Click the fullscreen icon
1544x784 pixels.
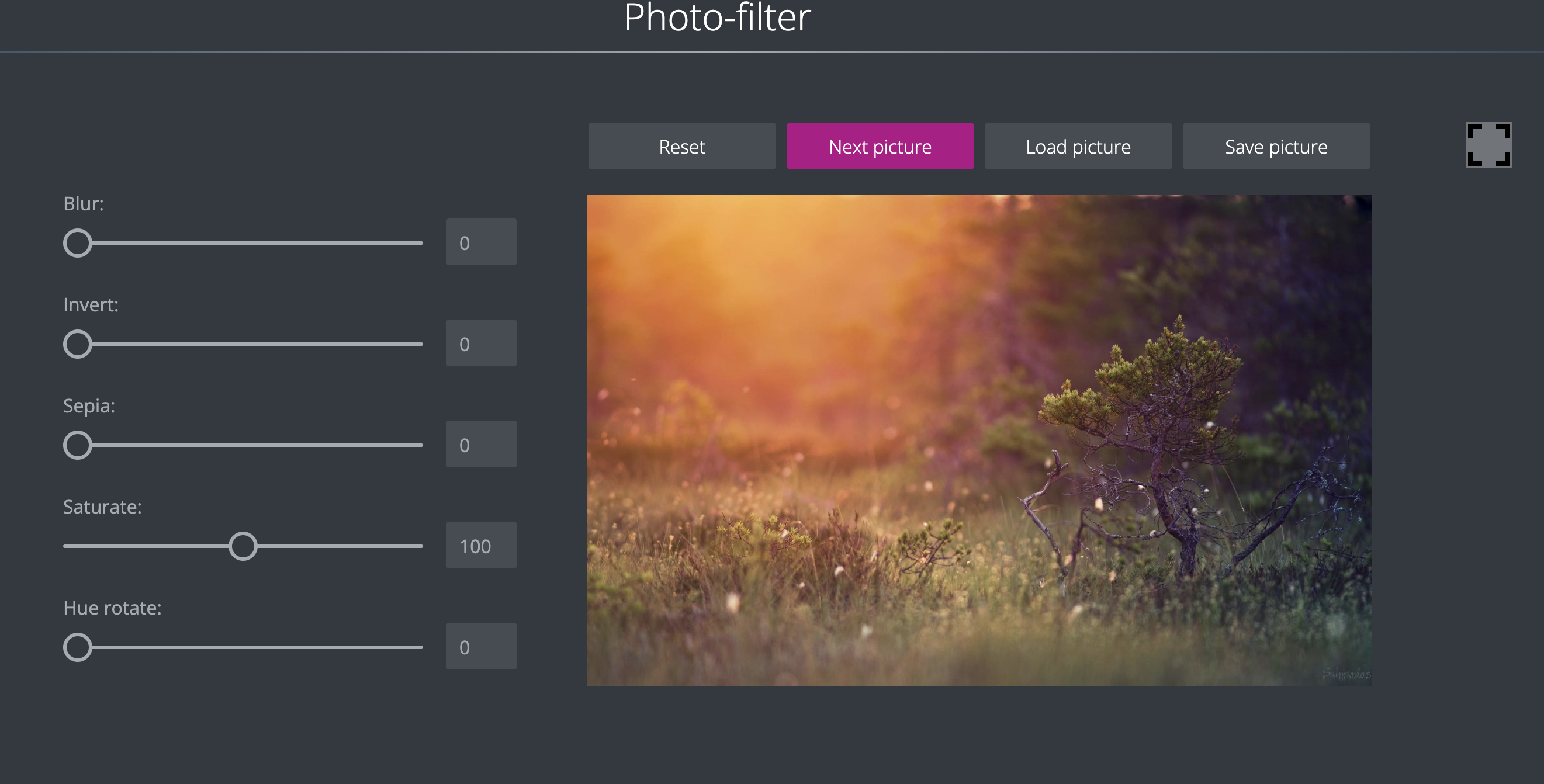coord(1488,144)
